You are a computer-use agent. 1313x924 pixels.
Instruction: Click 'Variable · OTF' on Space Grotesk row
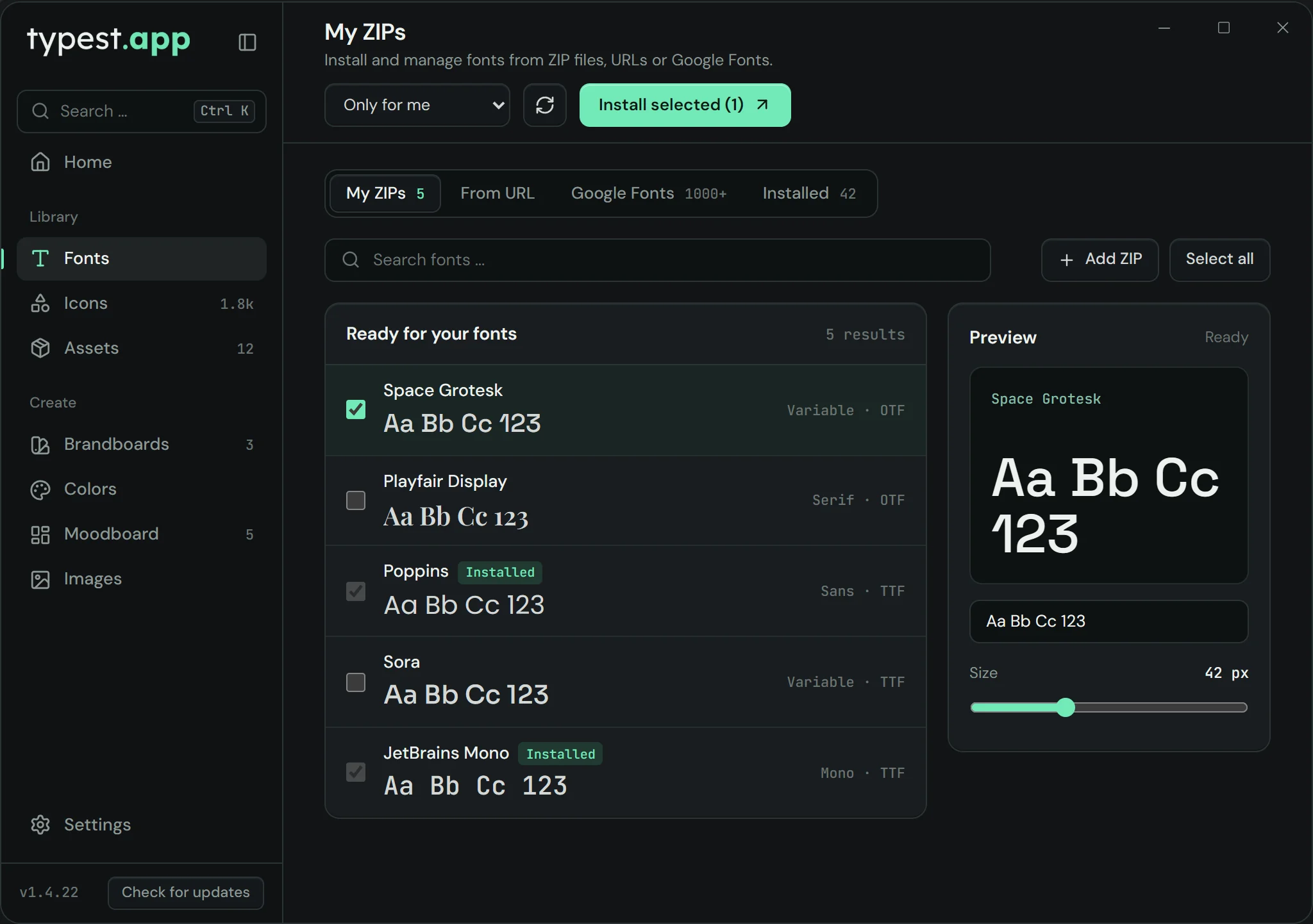pyautogui.click(x=846, y=410)
